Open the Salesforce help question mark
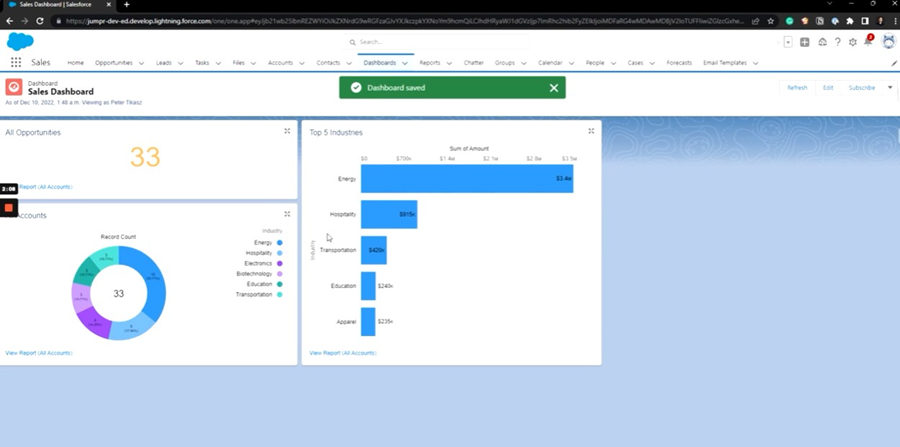This screenshot has width=900, height=447. coord(837,42)
